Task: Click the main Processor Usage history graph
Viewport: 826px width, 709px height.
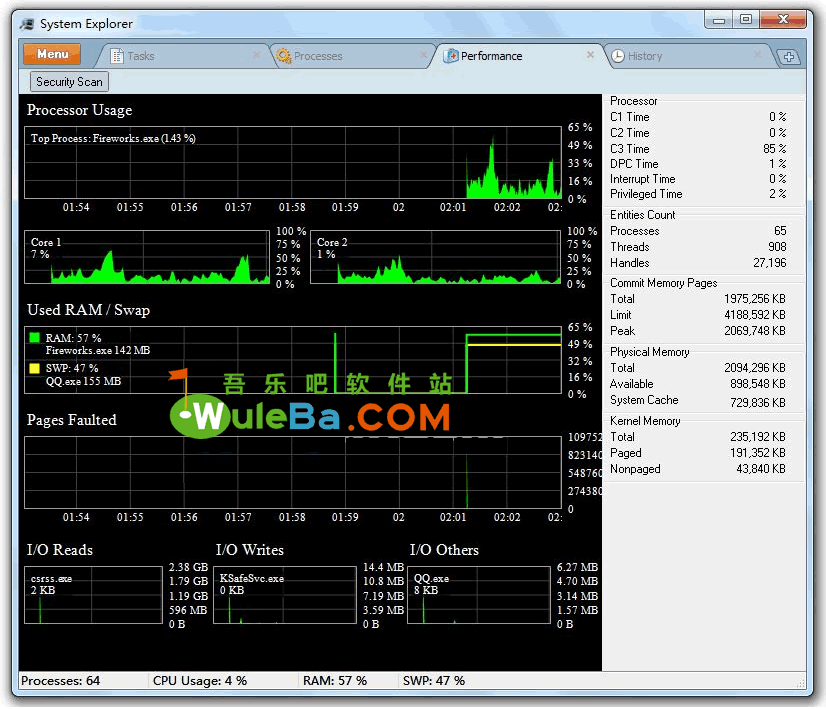Action: click(293, 162)
